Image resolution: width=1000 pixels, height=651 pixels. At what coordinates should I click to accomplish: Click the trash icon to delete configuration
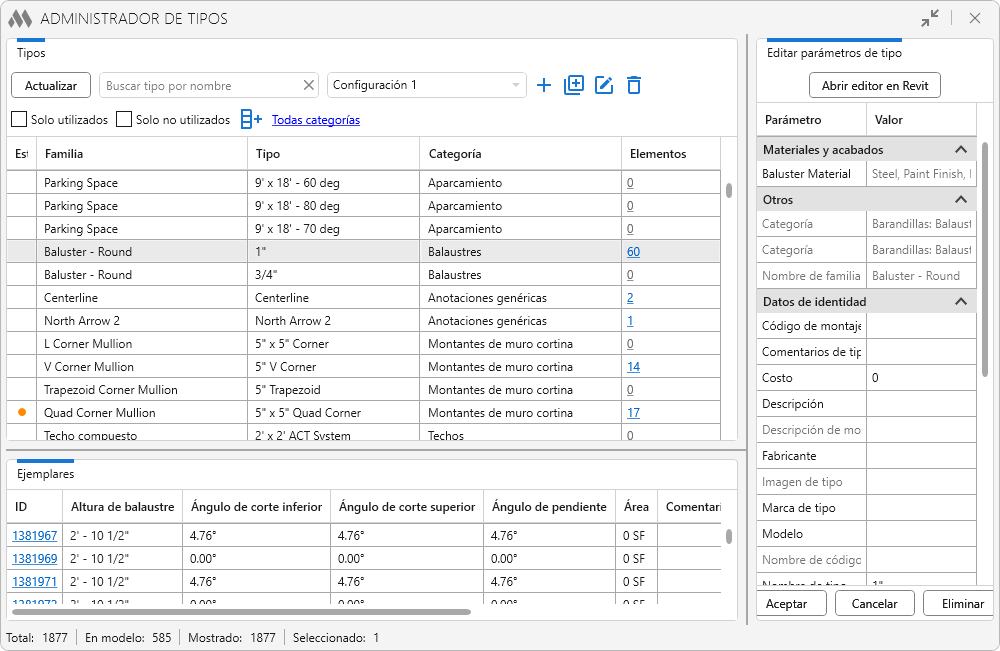(633, 85)
